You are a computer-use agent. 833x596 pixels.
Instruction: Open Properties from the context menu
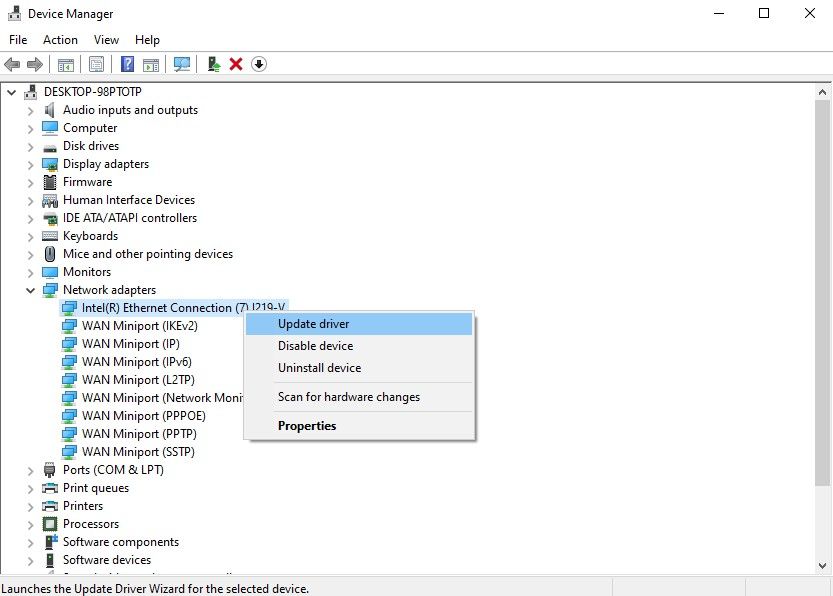307,425
